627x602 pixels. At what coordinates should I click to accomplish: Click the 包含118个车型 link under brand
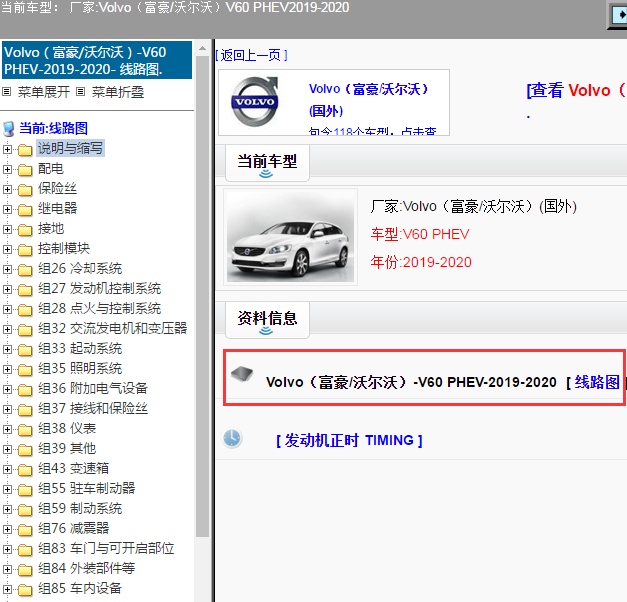point(372,131)
